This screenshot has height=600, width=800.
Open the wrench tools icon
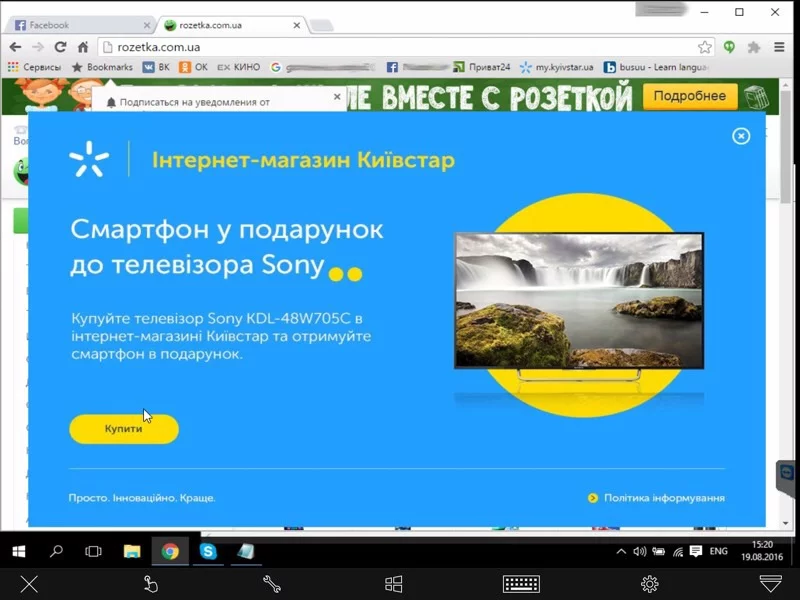(x=271, y=584)
